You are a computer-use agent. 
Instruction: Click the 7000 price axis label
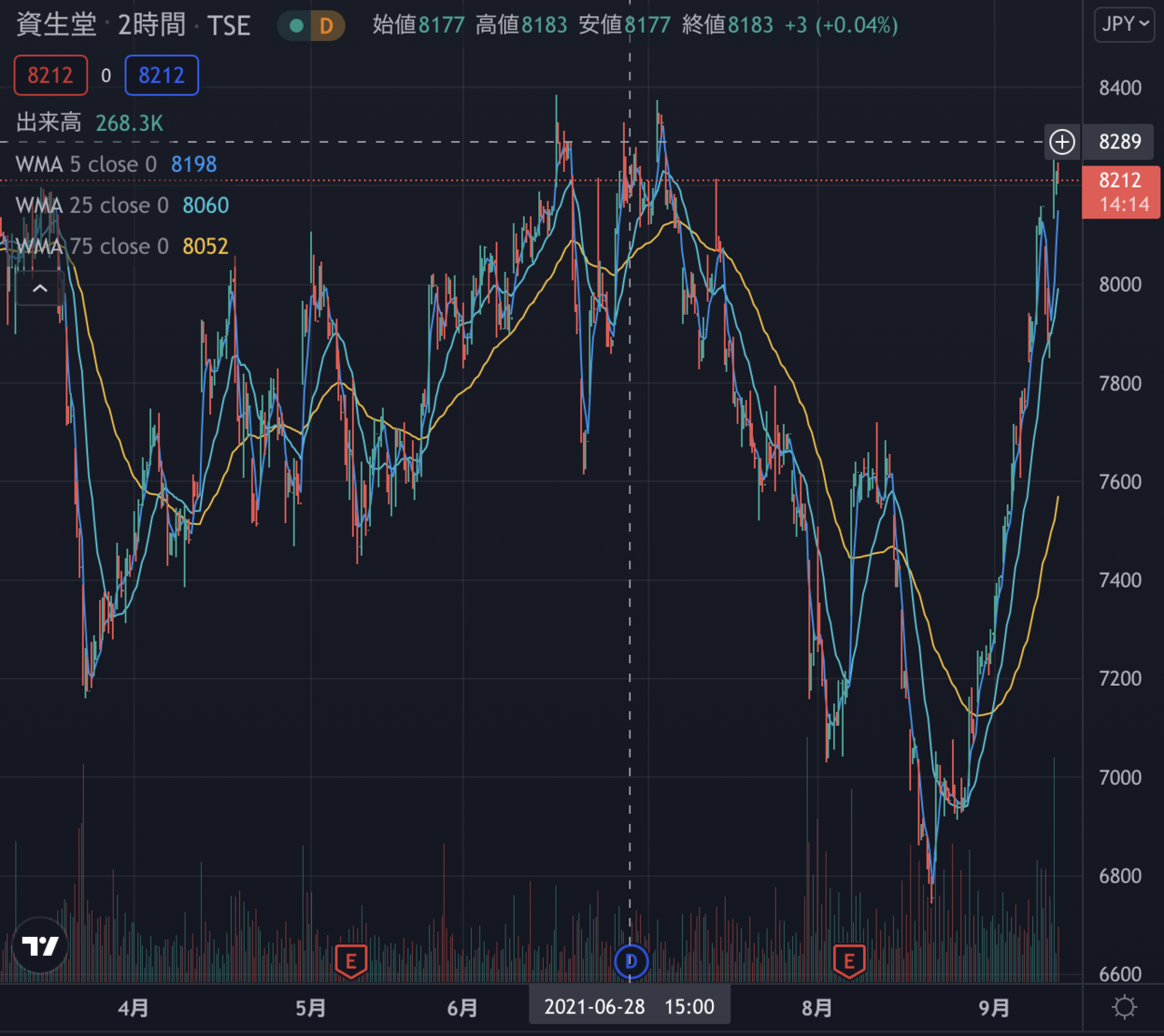pos(1119,778)
